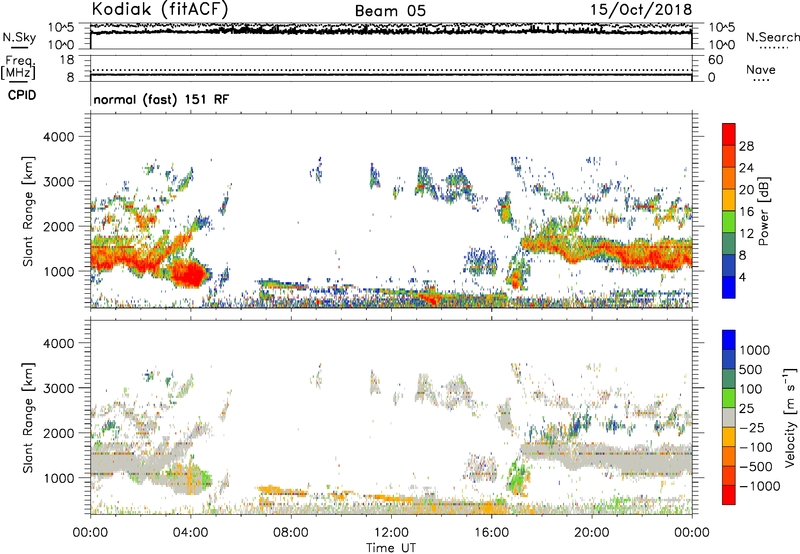Click the 20:00 time tick label
800x554 pixels.
coord(591,533)
